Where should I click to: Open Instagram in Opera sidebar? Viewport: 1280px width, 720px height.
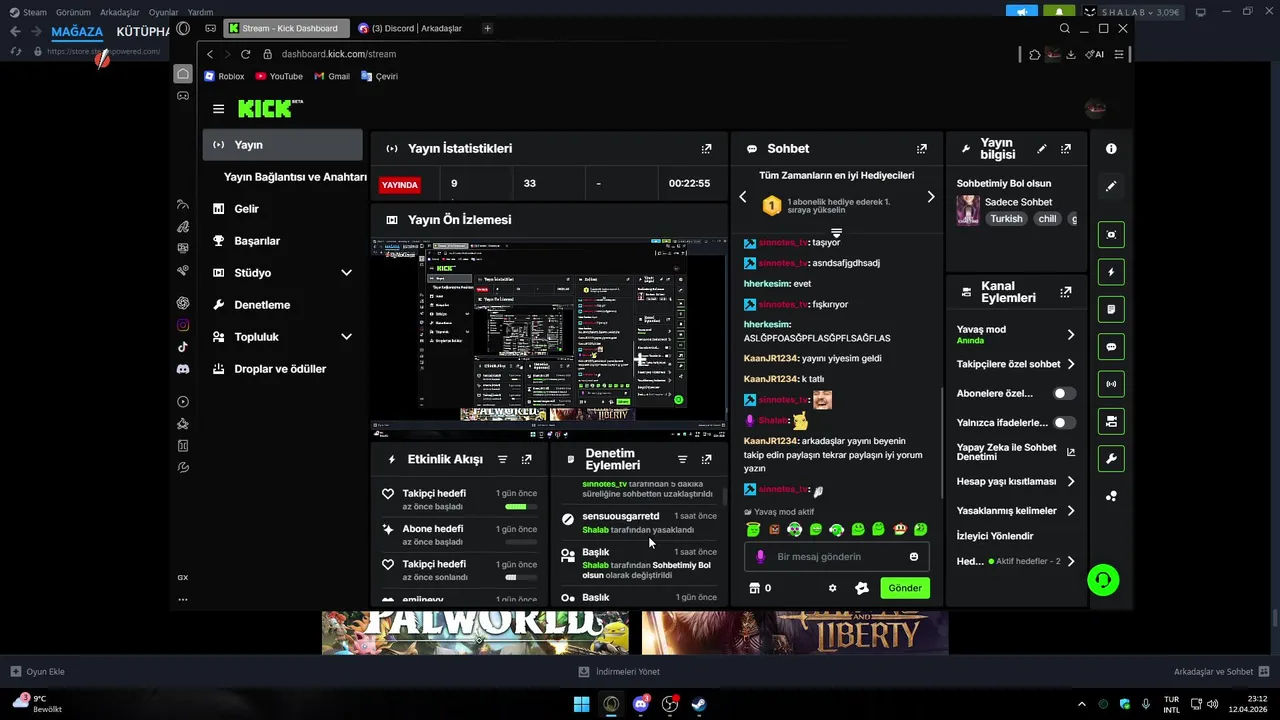coord(183,325)
